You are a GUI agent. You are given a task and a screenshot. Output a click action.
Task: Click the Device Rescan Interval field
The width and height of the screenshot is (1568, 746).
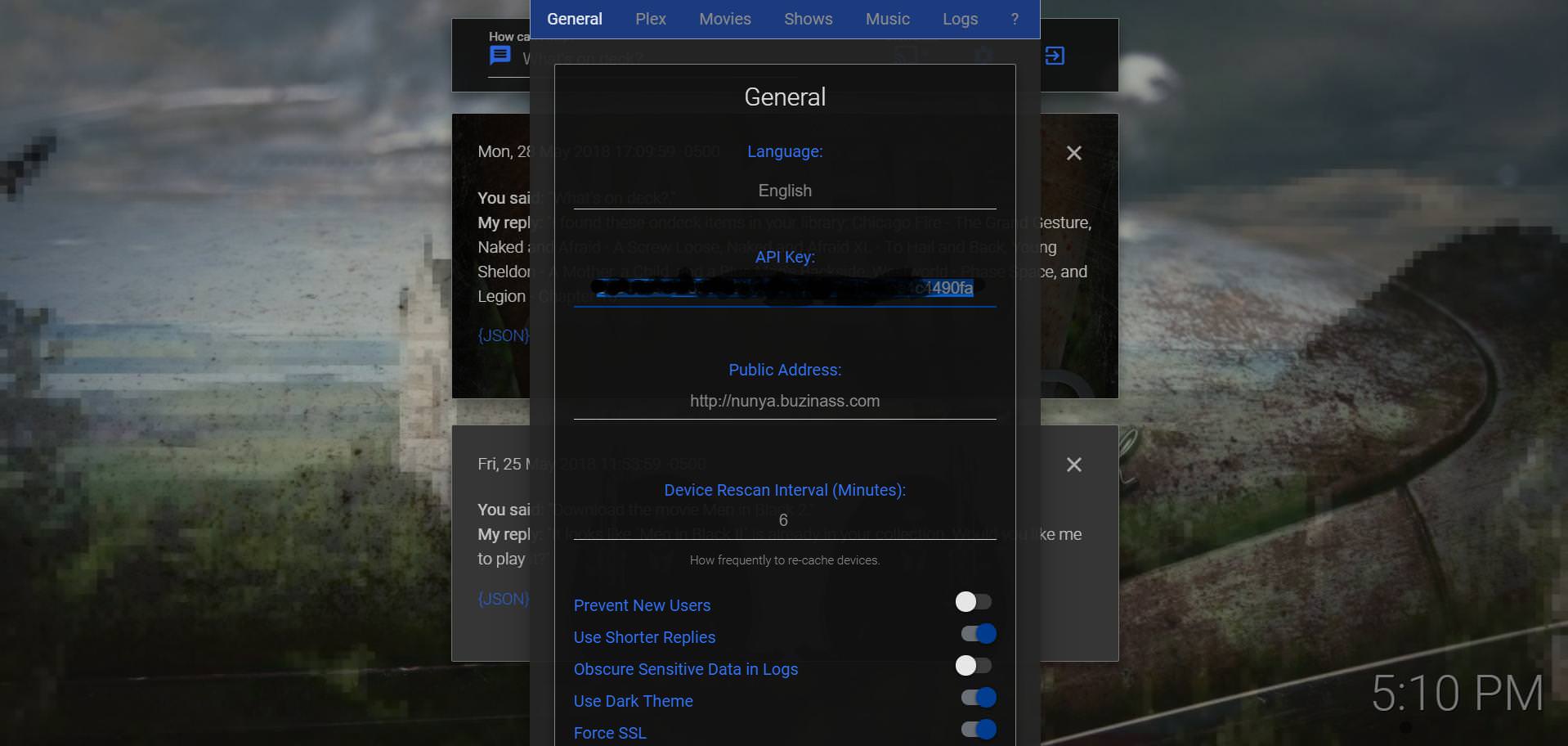(785, 520)
